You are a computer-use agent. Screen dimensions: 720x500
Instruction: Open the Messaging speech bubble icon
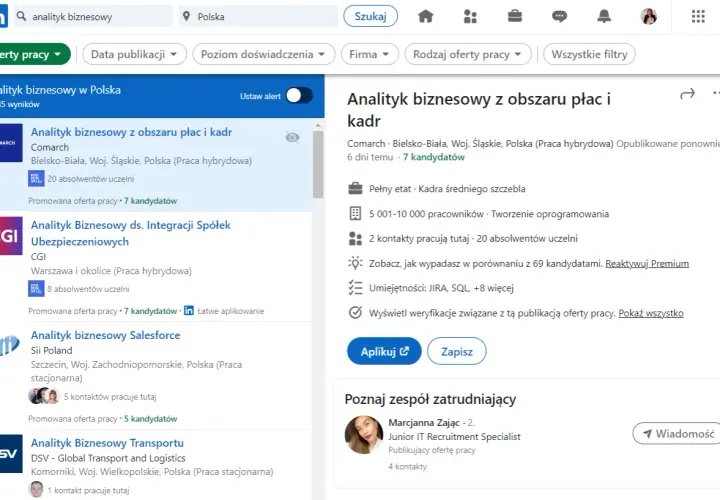tap(559, 17)
